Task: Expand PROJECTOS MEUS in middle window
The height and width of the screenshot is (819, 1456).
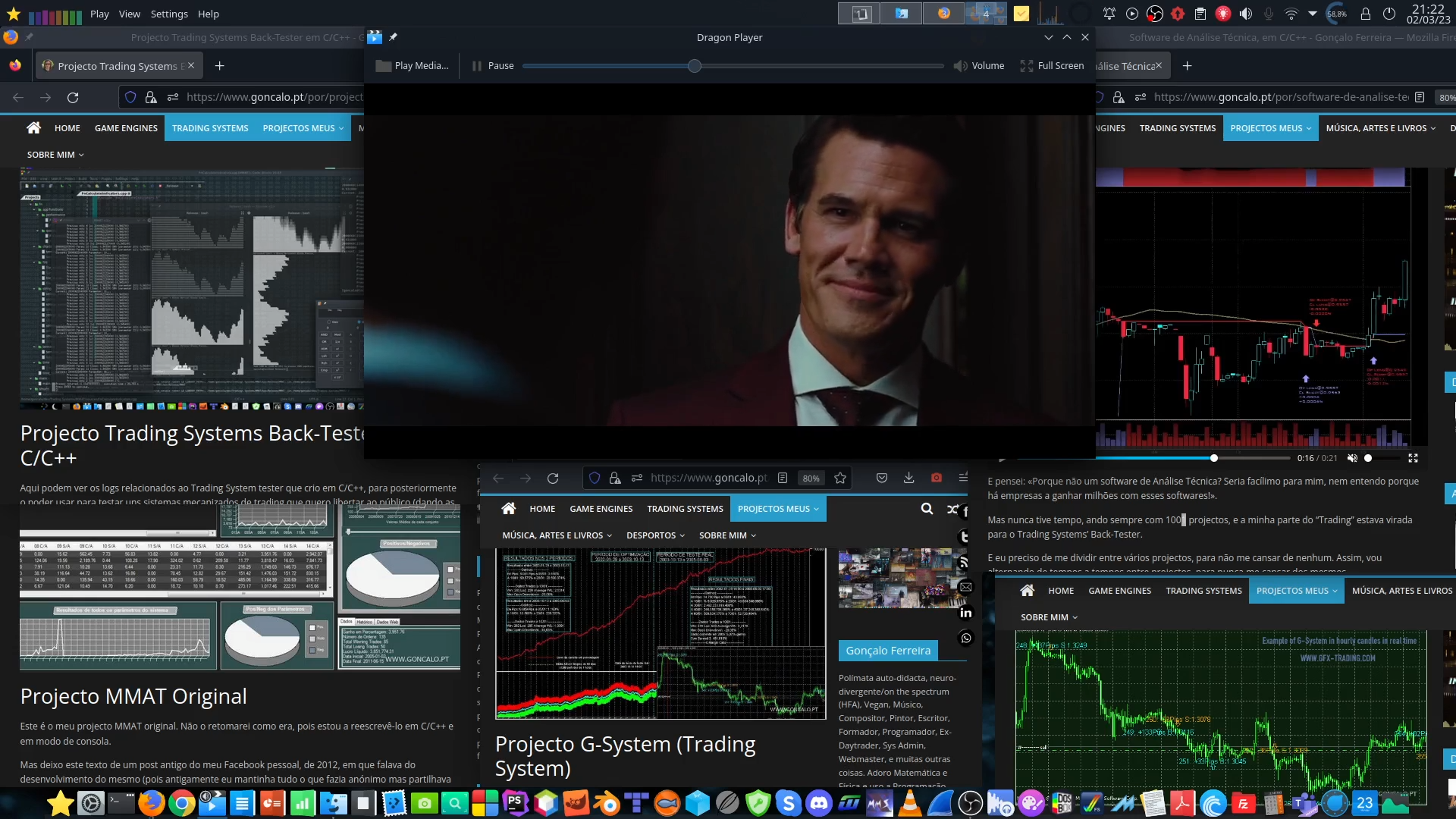Action: coord(778,509)
